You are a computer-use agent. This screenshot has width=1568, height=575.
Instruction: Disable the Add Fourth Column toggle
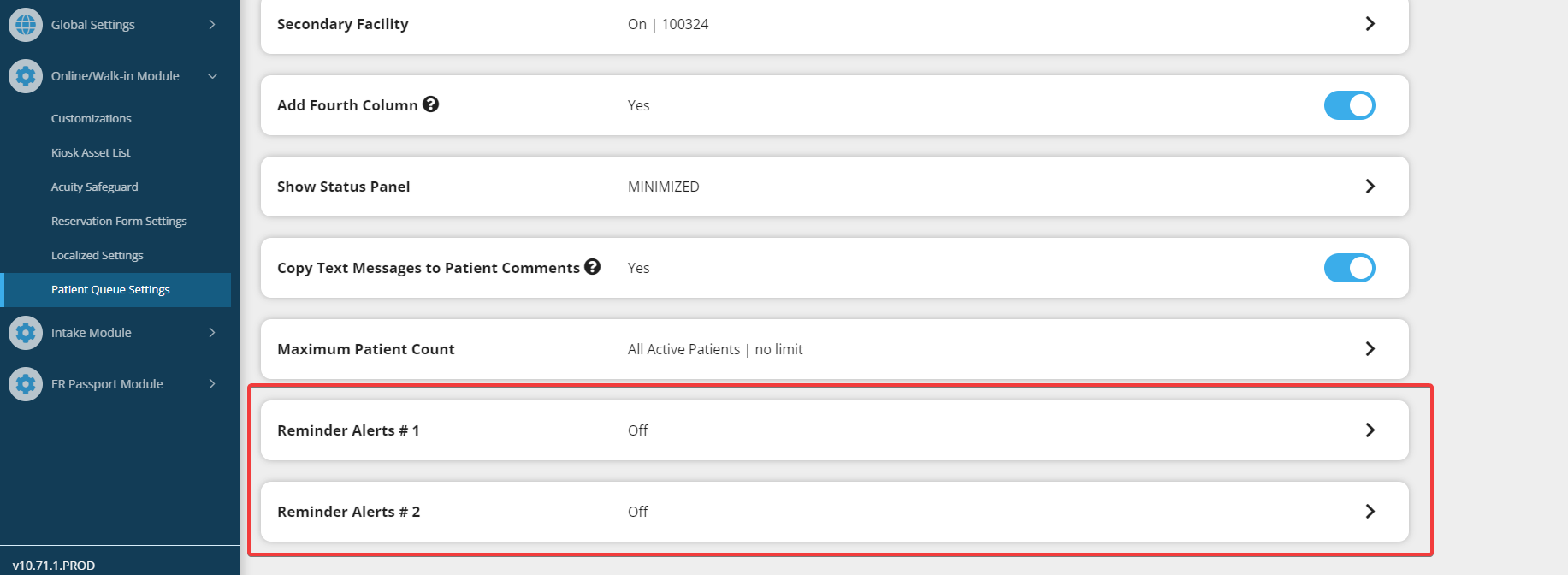point(1349,105)
